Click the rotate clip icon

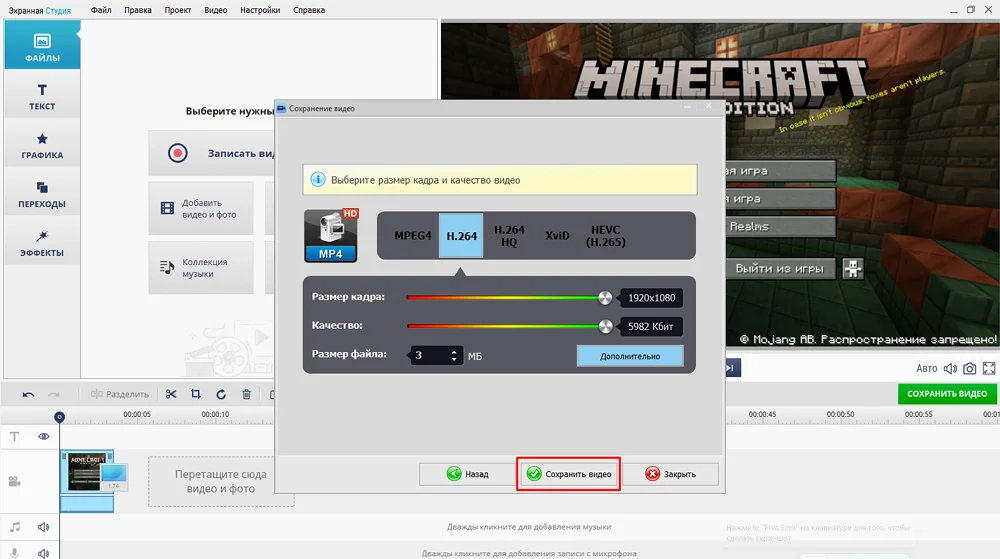click(x=220, y=394)
